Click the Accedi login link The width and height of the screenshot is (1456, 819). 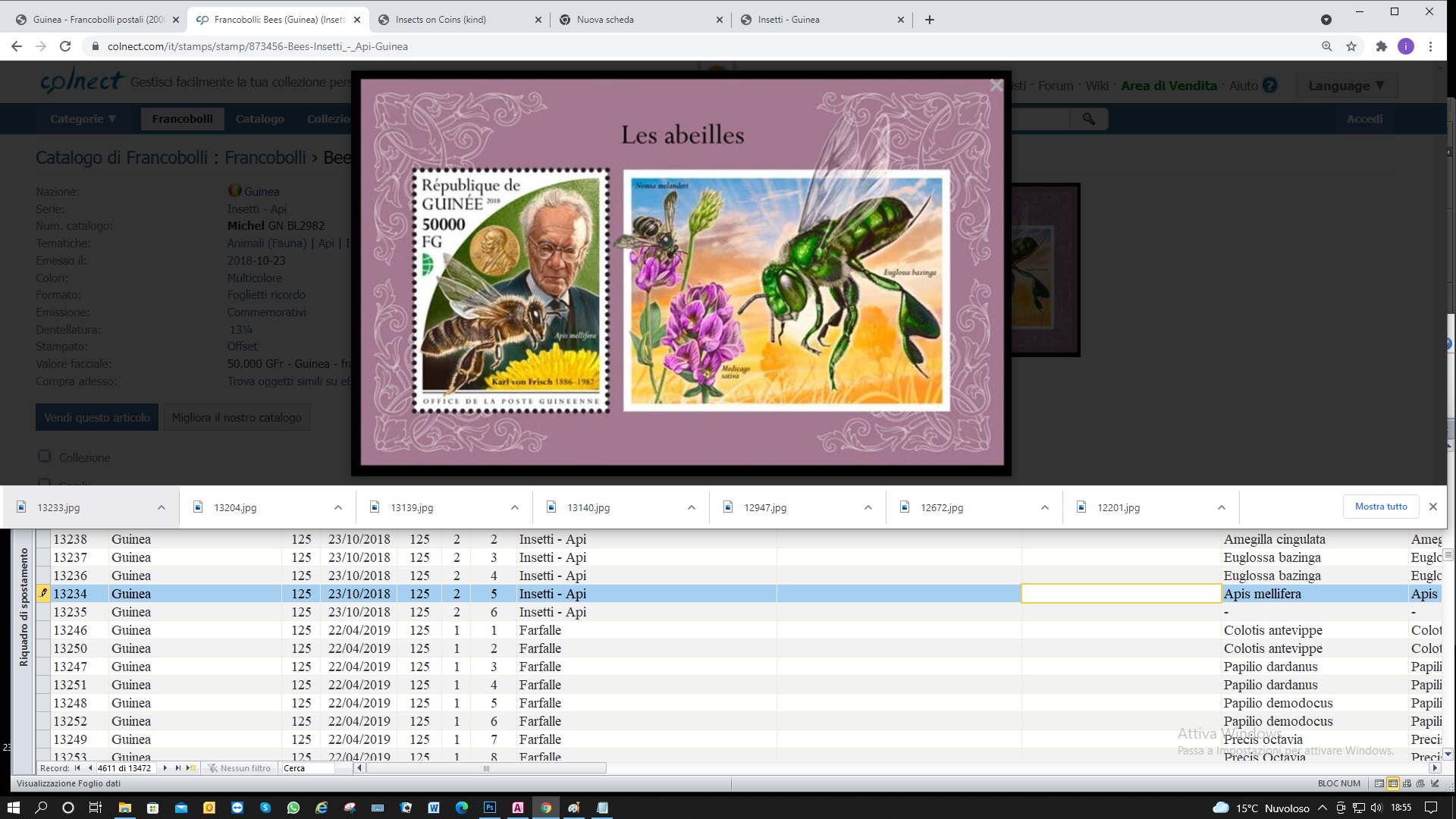1364,119
